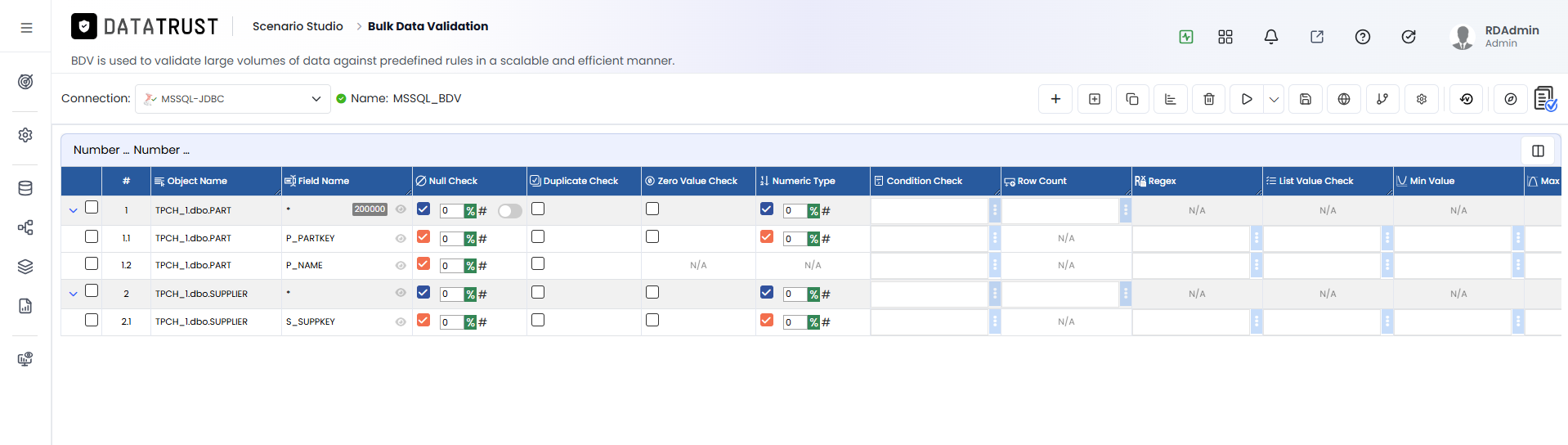Open the help question mark icon
The image size is (1568, 445).
click(x=1363, y=37)
